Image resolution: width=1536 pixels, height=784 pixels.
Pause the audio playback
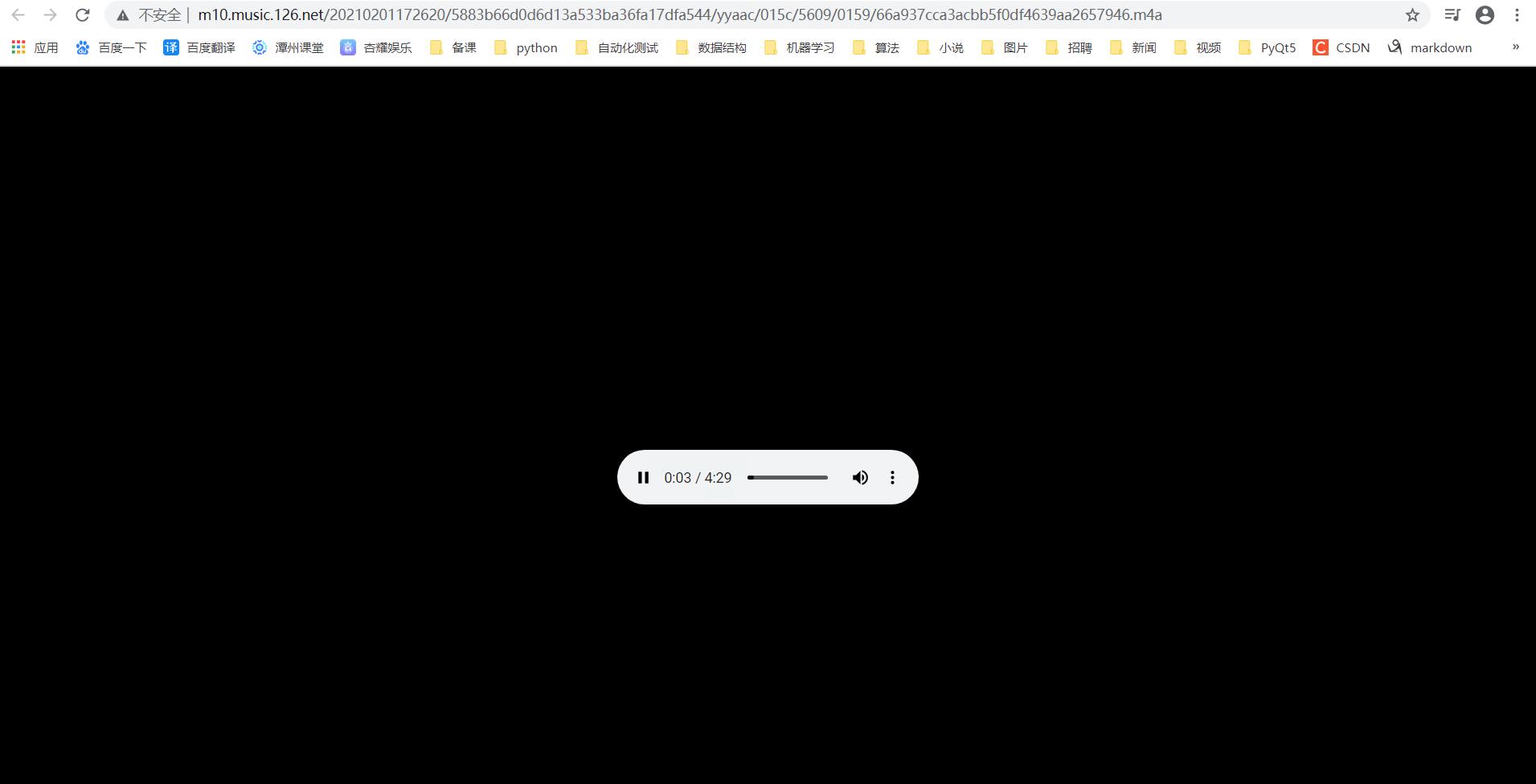(643, 477)
